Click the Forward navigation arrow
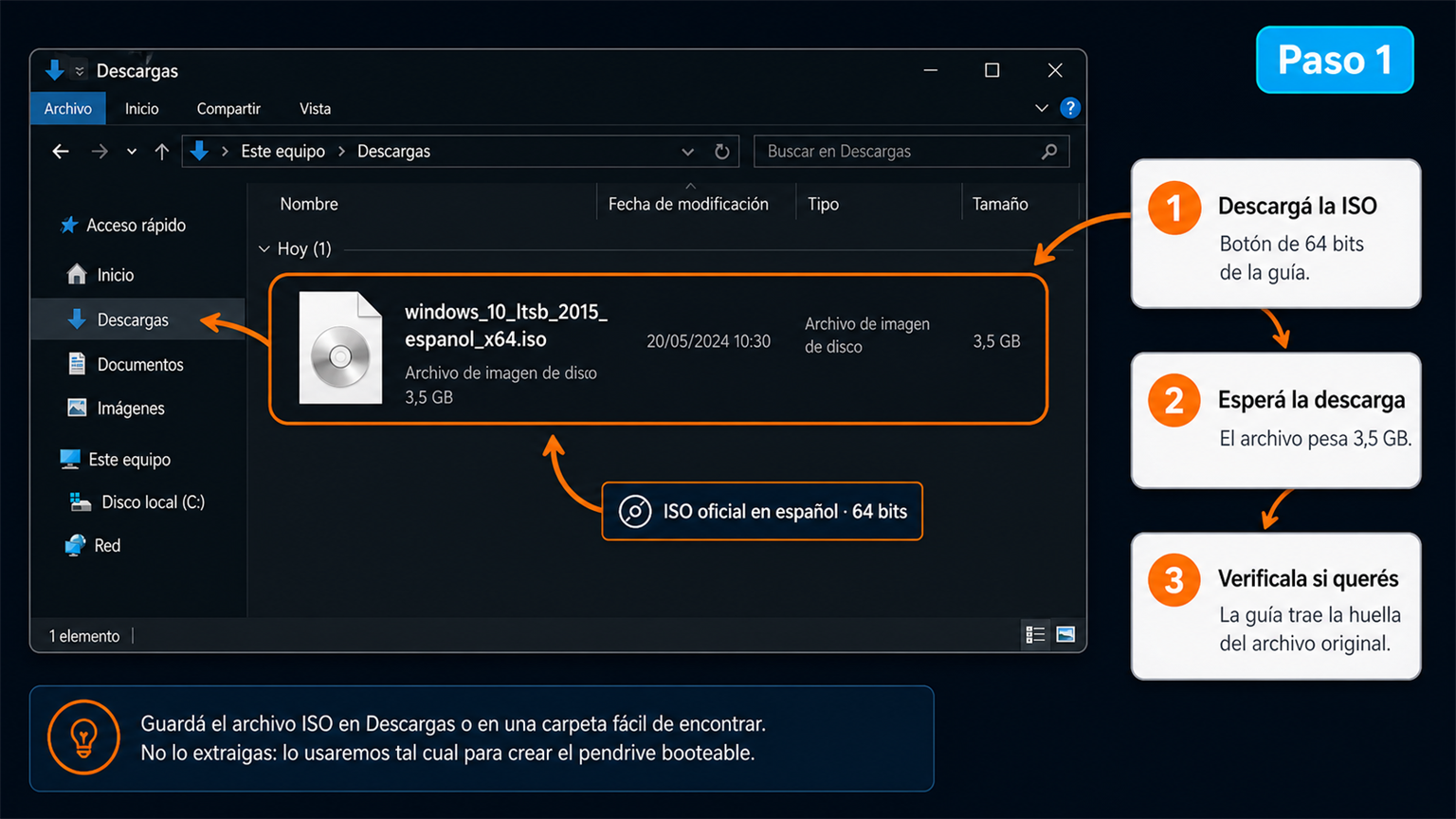This screenshot has width=1456, height=819. point(100,152)
